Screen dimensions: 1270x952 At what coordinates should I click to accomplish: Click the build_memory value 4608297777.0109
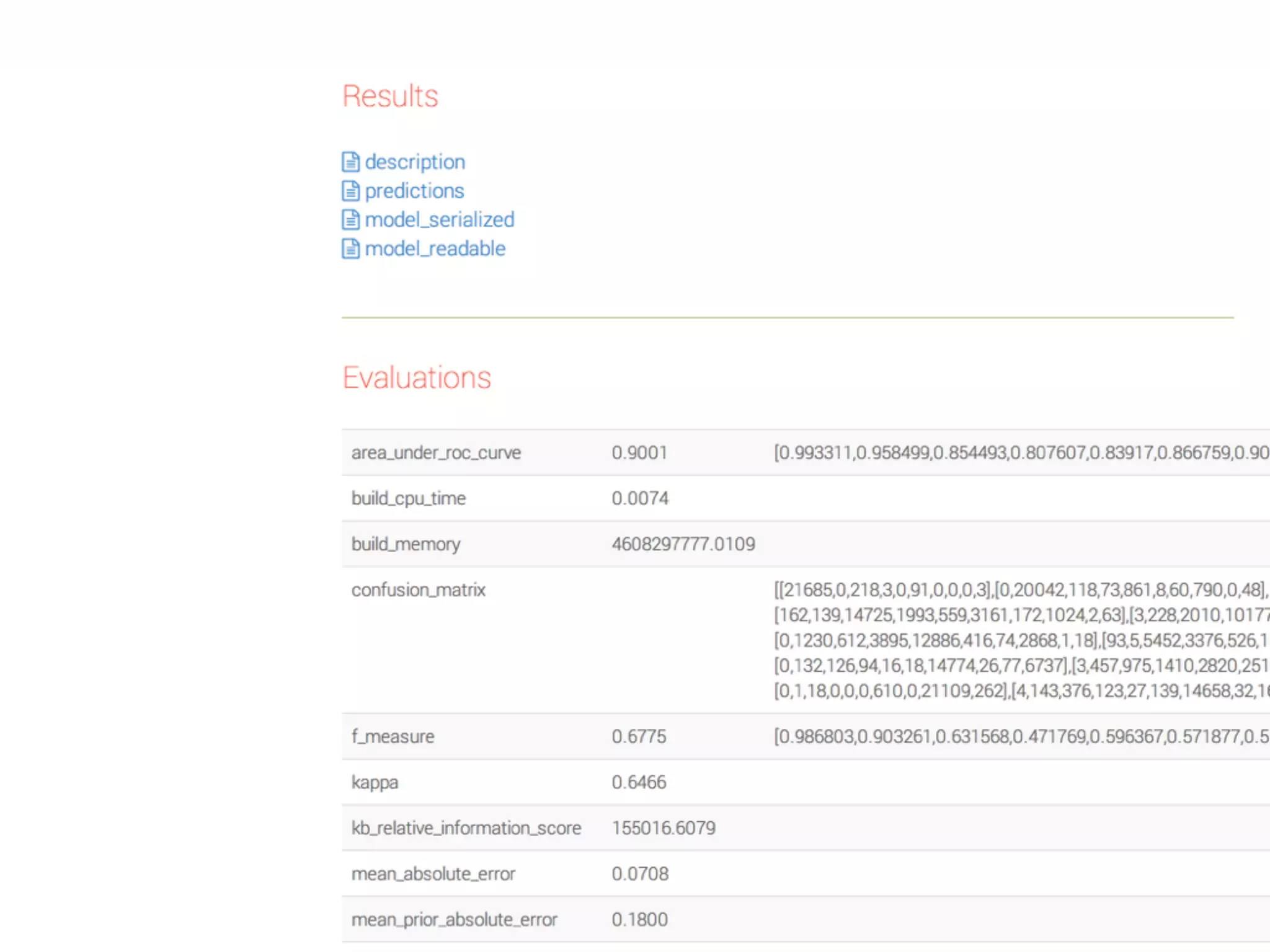pos(683,544)
